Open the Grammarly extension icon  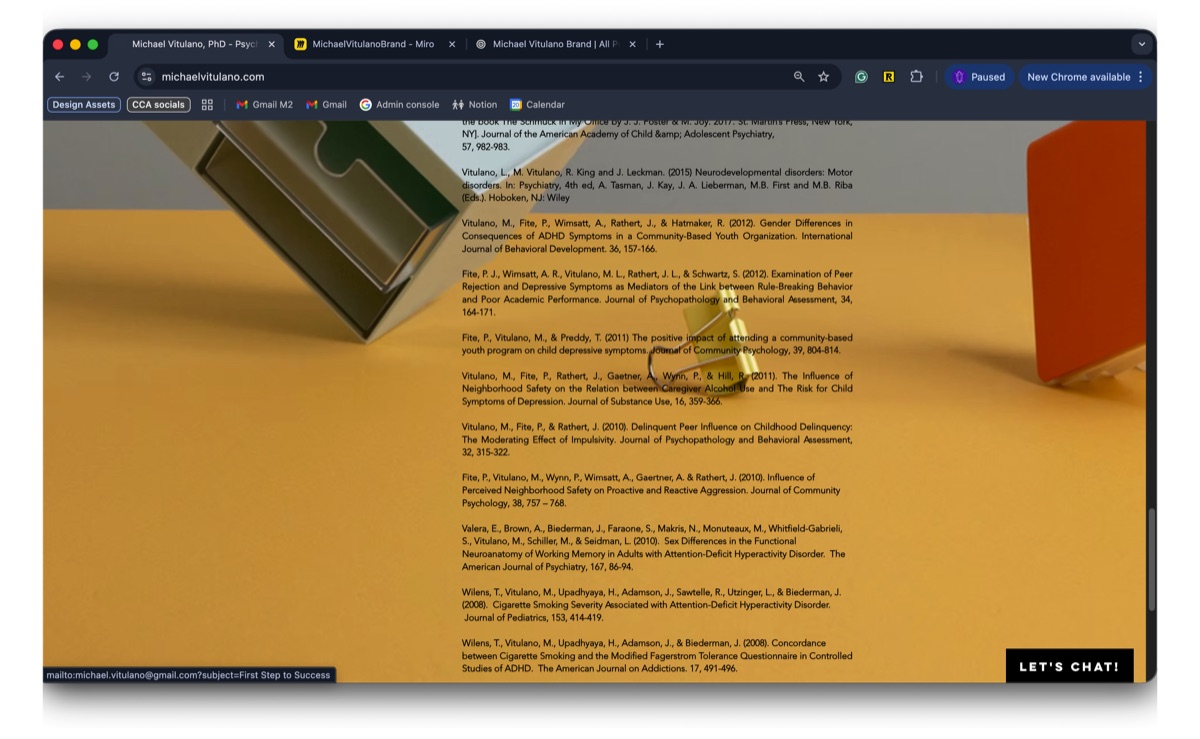(x=861, y=77)
